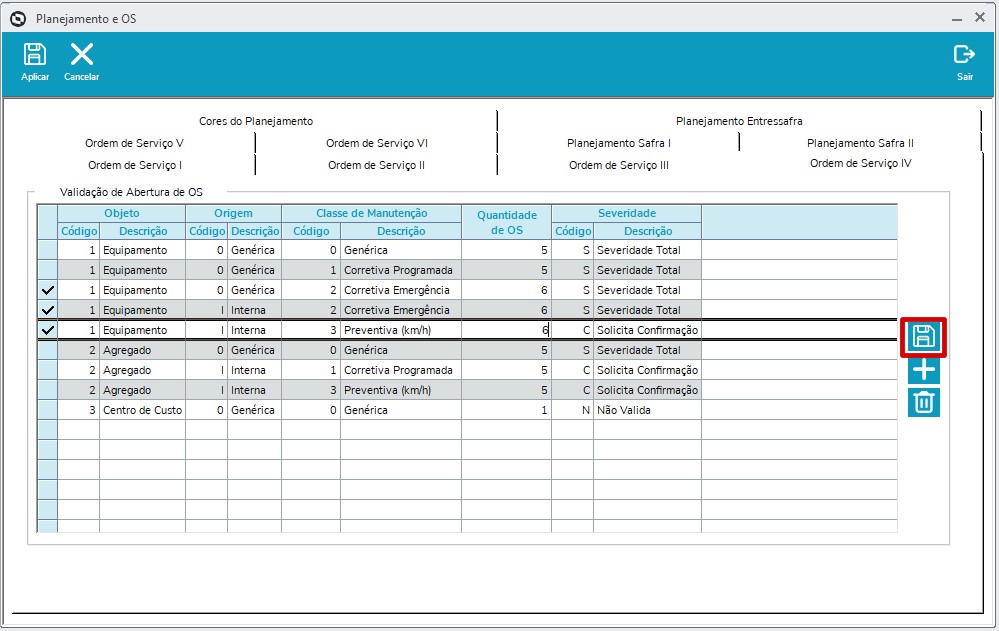Minimize the Planejamento e OS window
Viewport: 999px width, 631px height.
pos(956,19)
